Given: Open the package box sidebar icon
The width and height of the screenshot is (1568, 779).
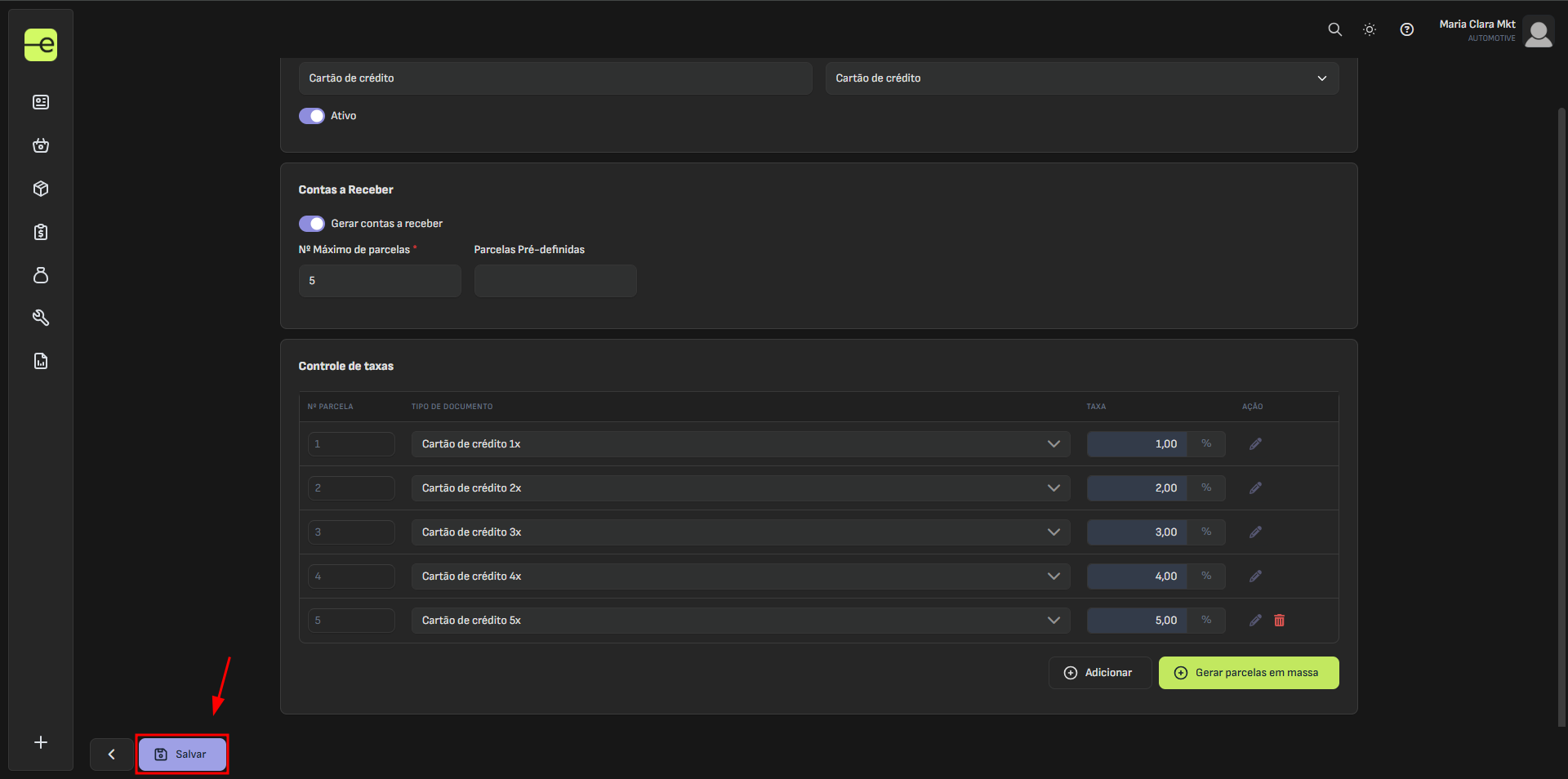Looking at the screenshot, I should click(41, 189).
